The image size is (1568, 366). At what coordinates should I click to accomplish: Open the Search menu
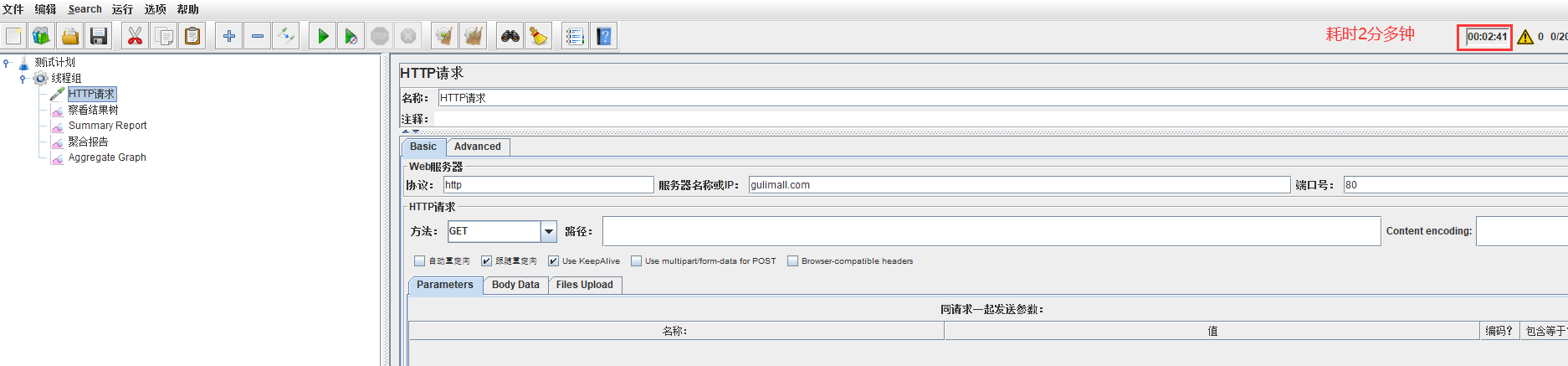(x=85, y=9)
